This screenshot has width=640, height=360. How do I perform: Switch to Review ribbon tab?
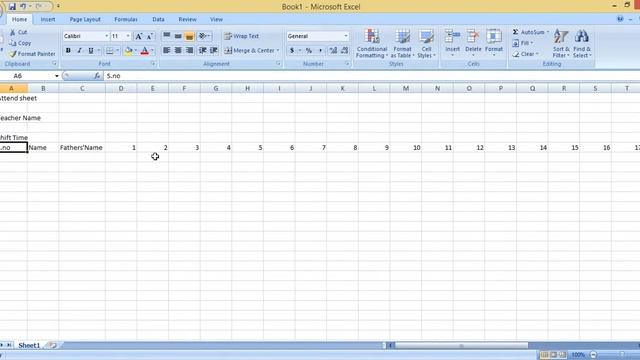coord(187,19)
